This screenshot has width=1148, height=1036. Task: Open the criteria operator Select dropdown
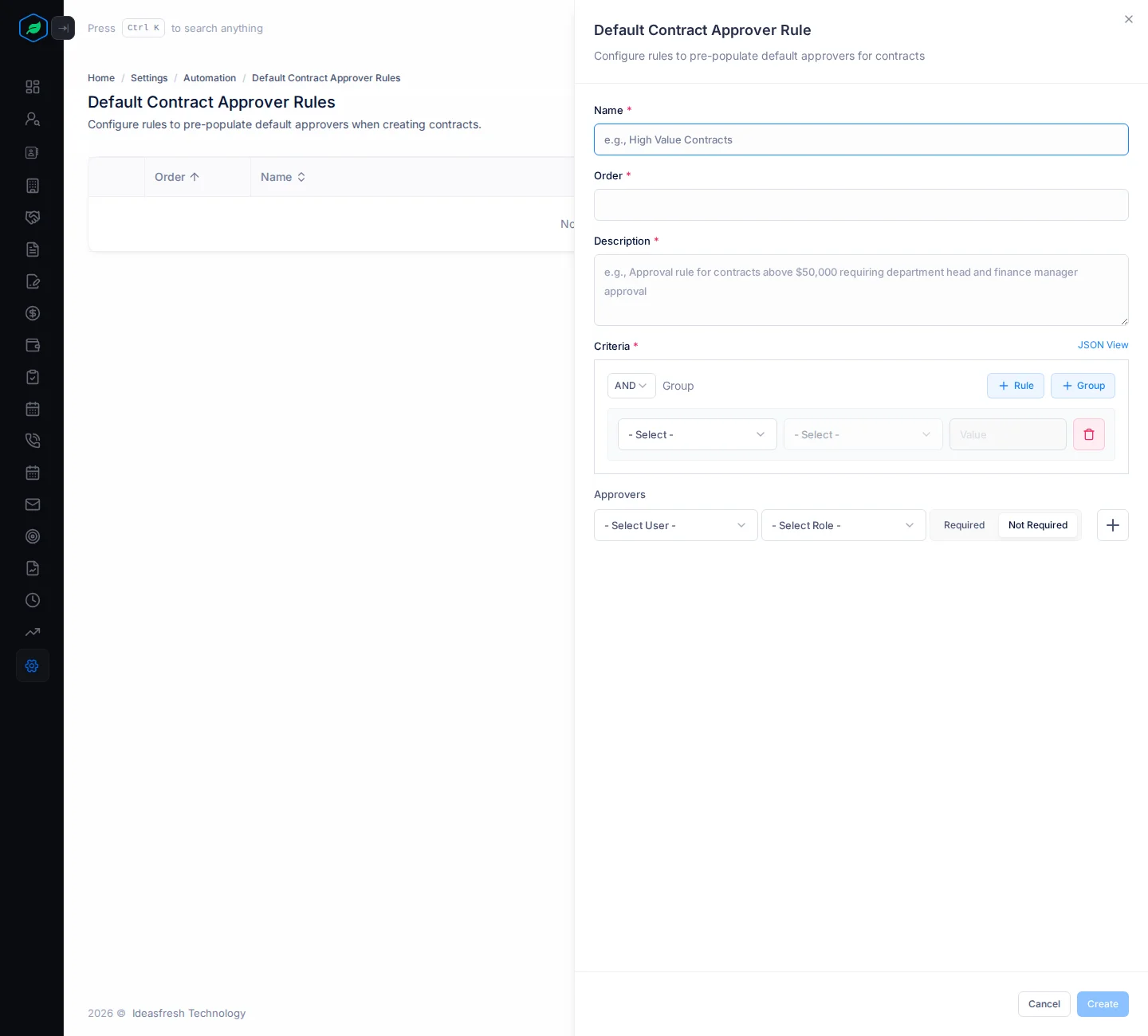863,434
